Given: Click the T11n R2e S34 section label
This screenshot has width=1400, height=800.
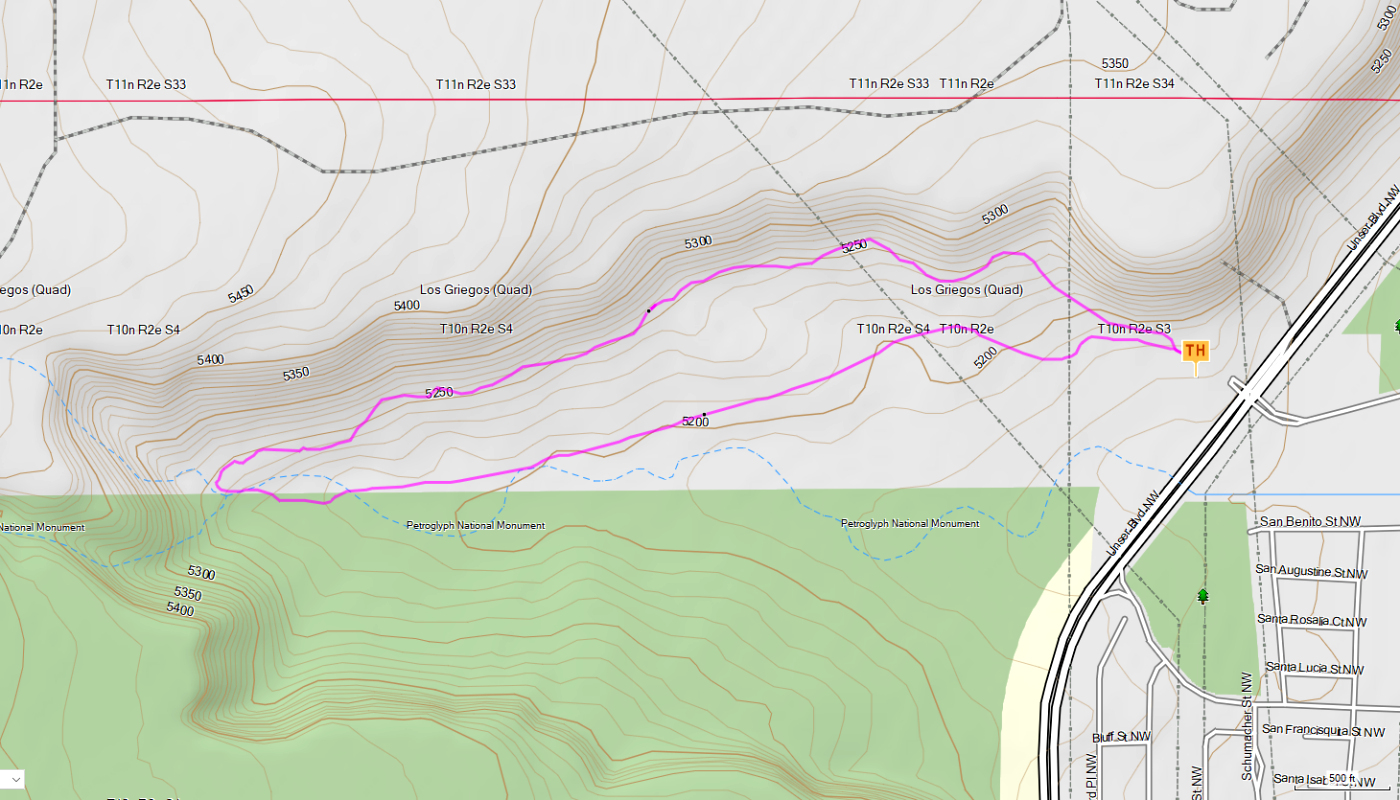Looking at the screenshot, I should (x=1134, y=84).
